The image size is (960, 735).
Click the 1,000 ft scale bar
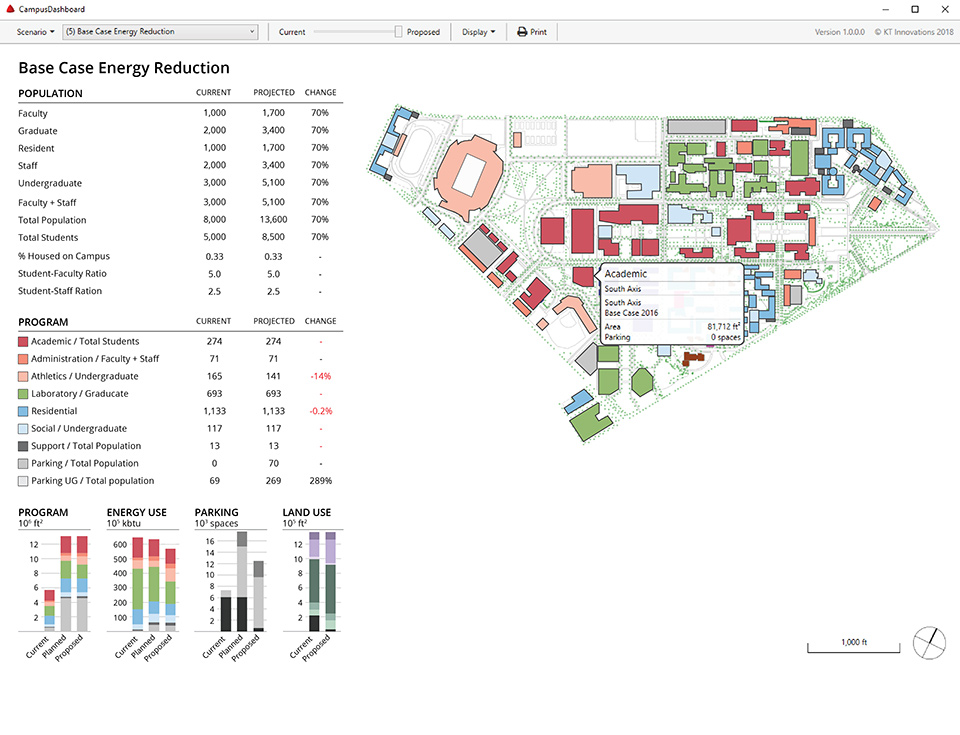coord(853,643)
